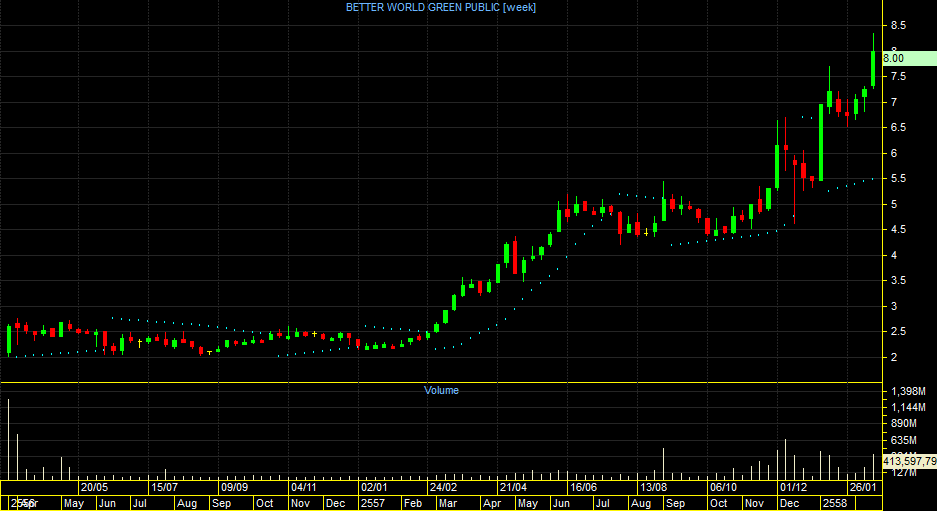Select the 21/04 date marker
The width and height of the screenshot is (937, 511).
click(513, 487)
